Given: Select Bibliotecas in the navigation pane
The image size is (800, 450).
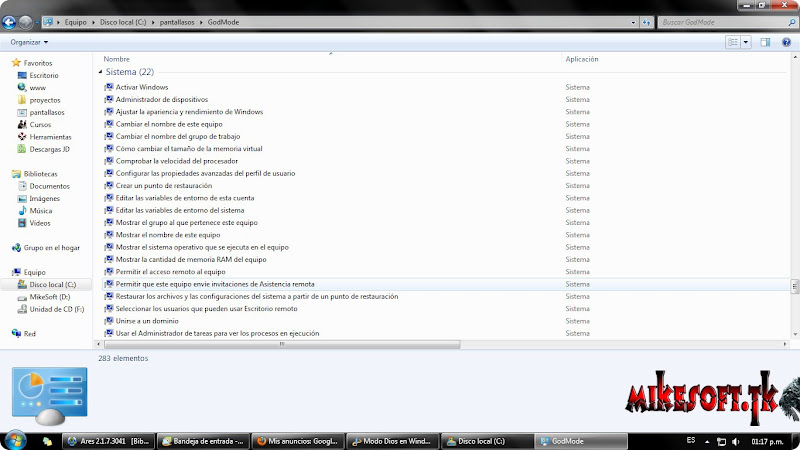Looking at the screenshot, I should (x=40, y=174).
